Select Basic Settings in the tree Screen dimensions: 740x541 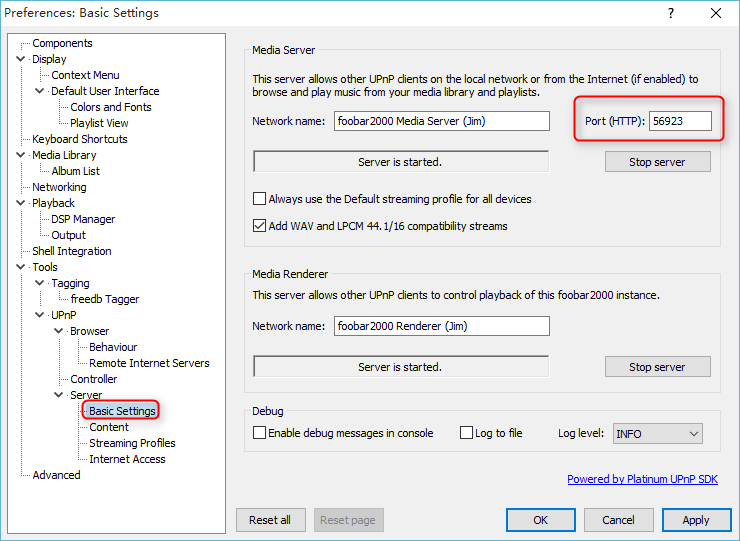[122, 411]
